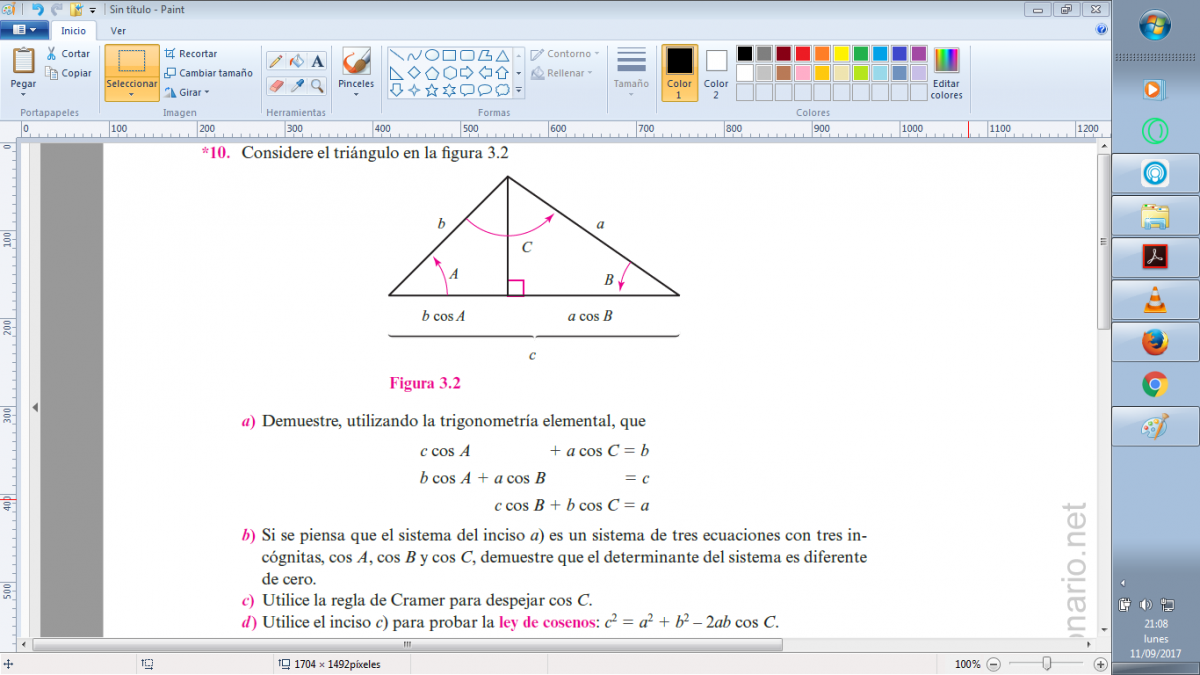The height and width of the screenshot is (675, 1200).
Task: Expand the Seleccionar options arrow
Action: pyautogui.click(x=132, y=95)
